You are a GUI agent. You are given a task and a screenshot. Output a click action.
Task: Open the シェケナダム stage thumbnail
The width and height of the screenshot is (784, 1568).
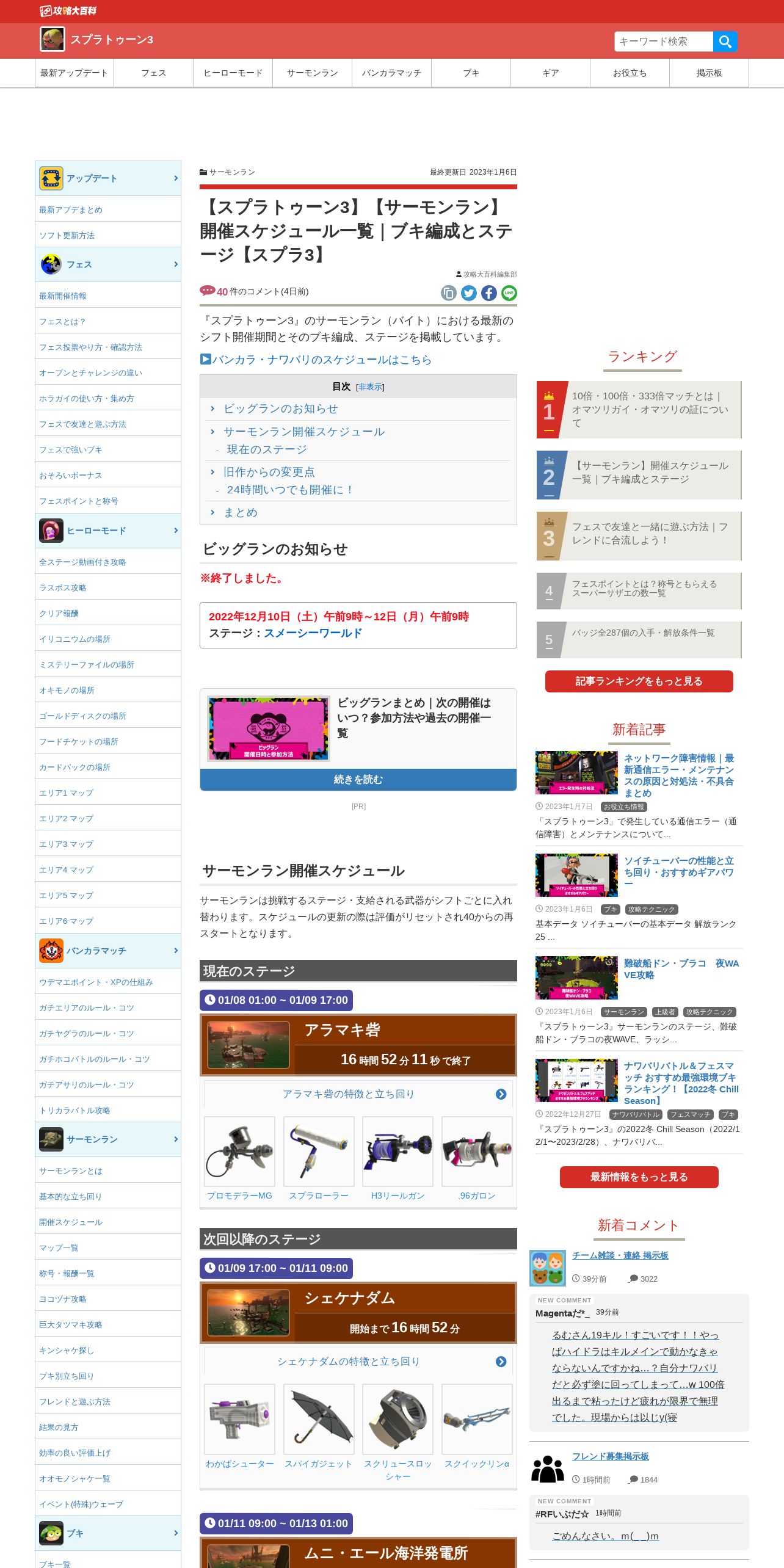pos(248,1313)
